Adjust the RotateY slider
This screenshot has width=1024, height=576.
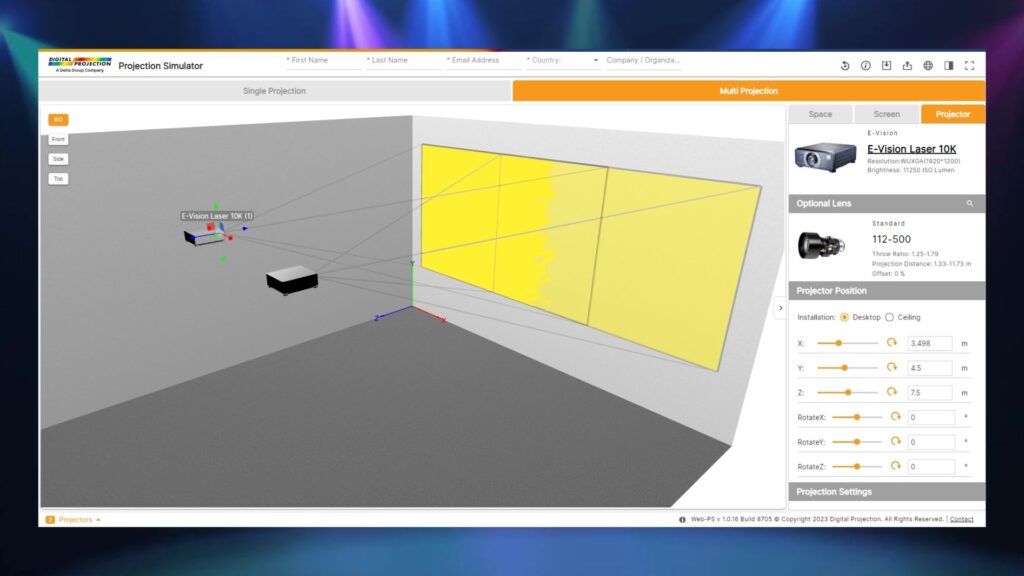[857, 442]
